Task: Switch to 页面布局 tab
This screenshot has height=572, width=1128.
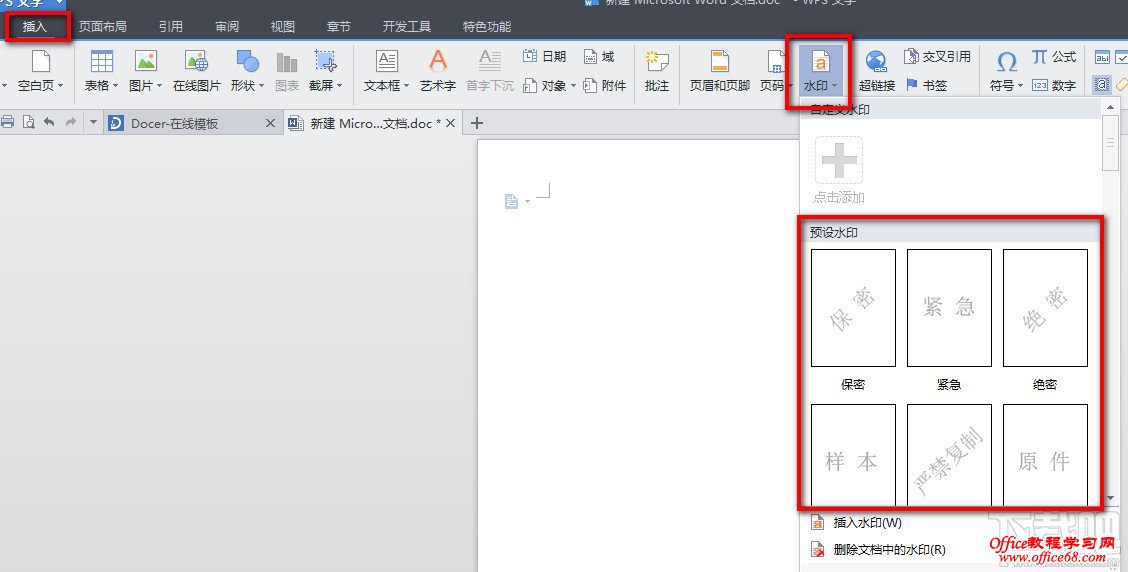Action: click(103, 27)
